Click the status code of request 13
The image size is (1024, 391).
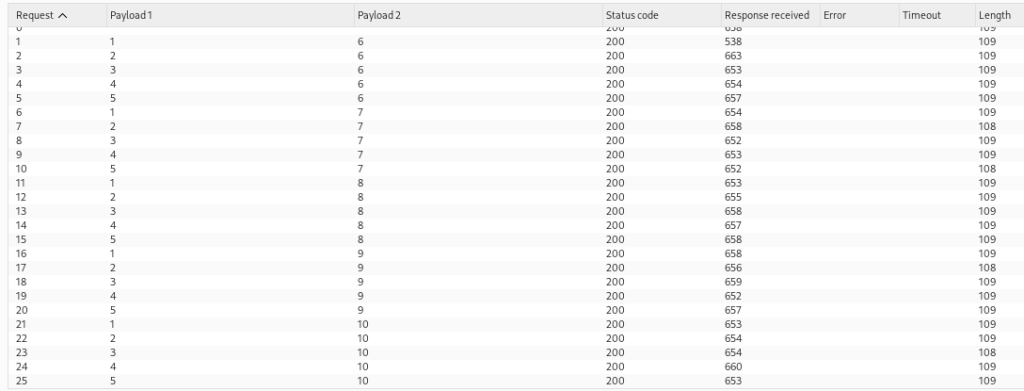pyautogui.click(x=615, y=211)
